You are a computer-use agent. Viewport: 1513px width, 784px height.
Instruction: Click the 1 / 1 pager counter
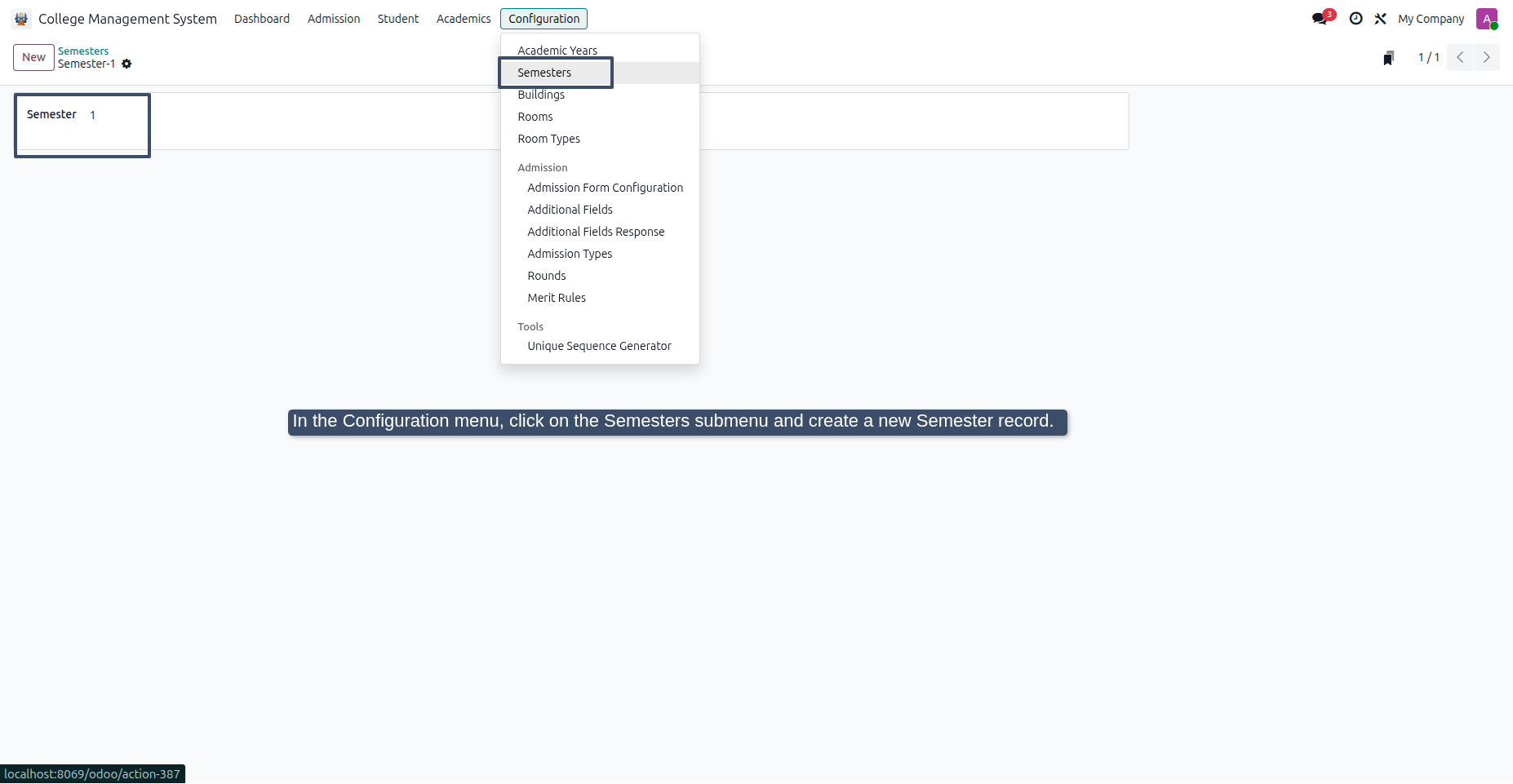[x=1428, y=57]
